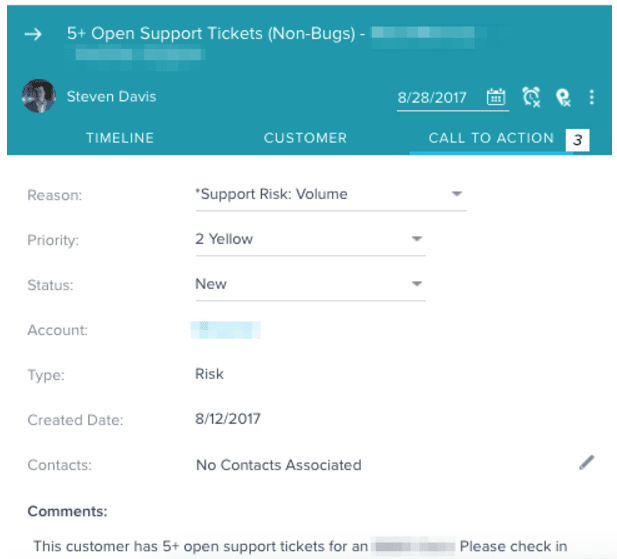This screenshot has width=617, height=559.
Task: Click the number 3 badge beside Call to Action
Action: (x=577, y=140)
